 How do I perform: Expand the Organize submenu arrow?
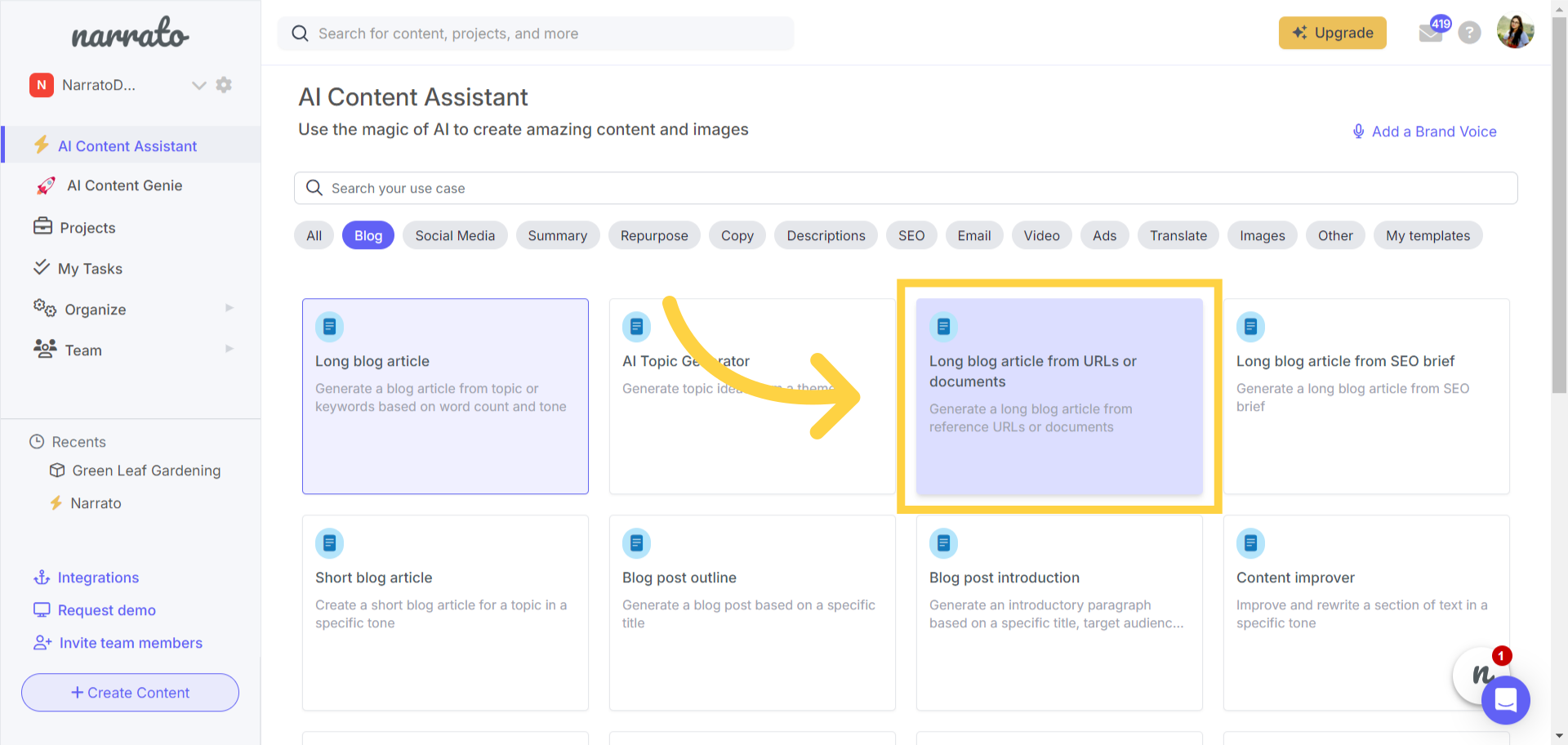(x=229, y=308)
